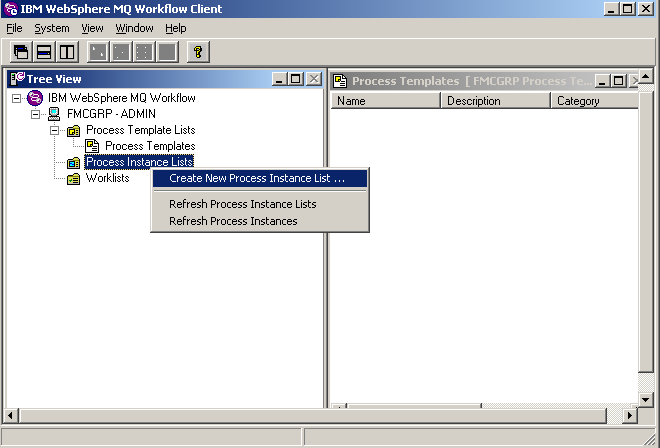The image size is (660, 448).
Task: Sort by the Category column header
Action: tap(595, 101)
